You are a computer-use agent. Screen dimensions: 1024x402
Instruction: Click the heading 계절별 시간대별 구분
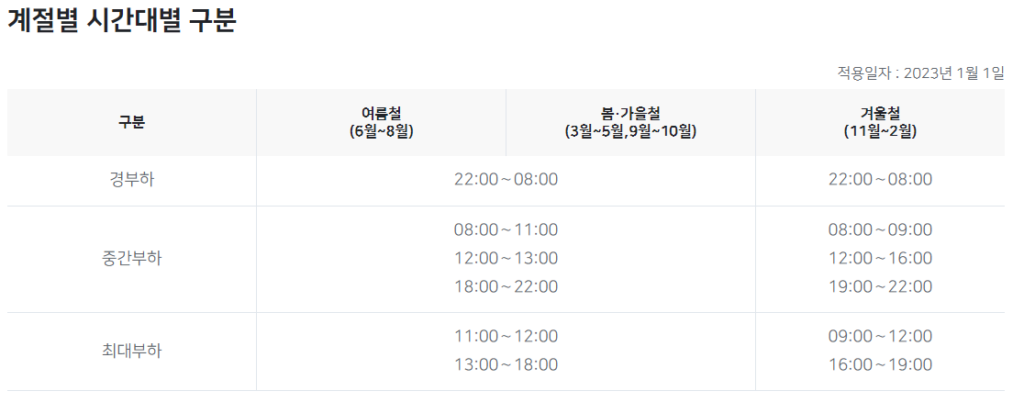(x=121, y=21)
